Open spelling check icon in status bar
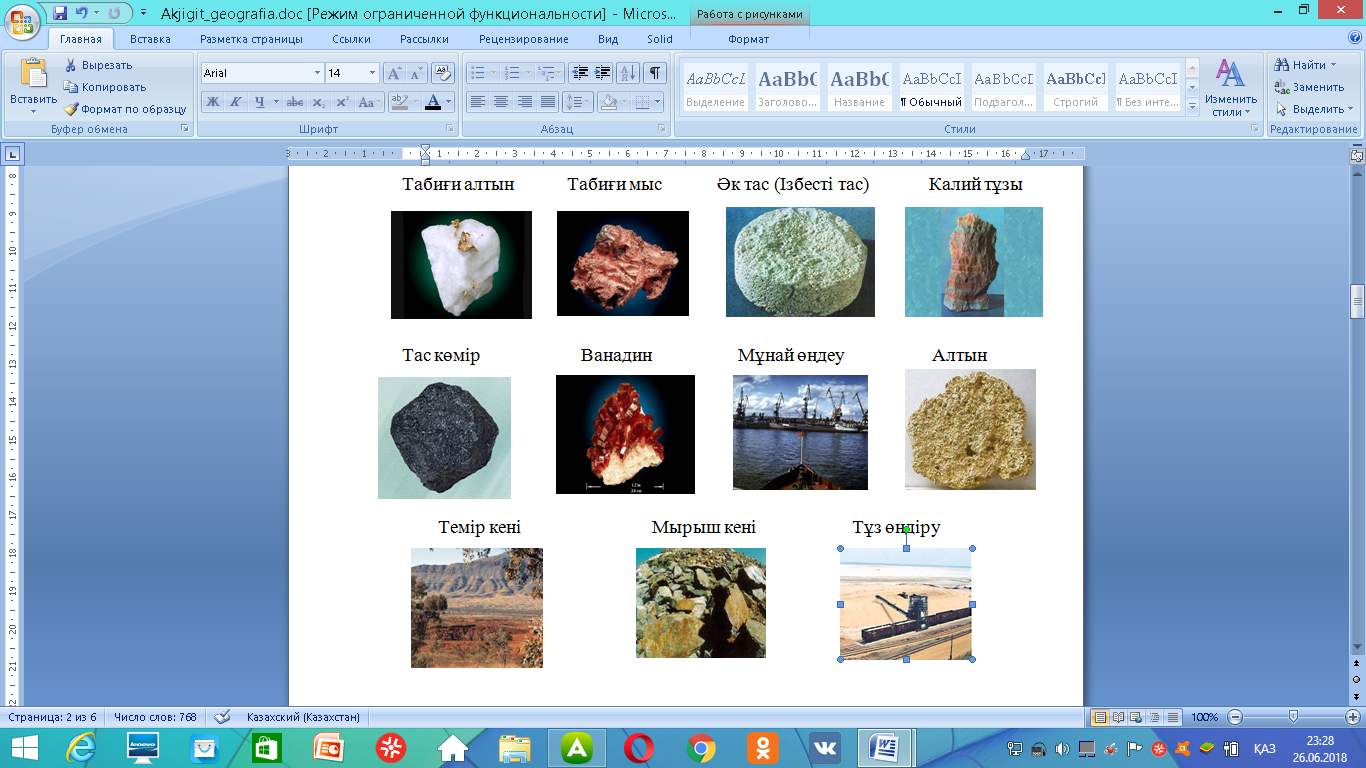Image resolution: width=1366 pixels, height=768 pixels. pos(222,717)
